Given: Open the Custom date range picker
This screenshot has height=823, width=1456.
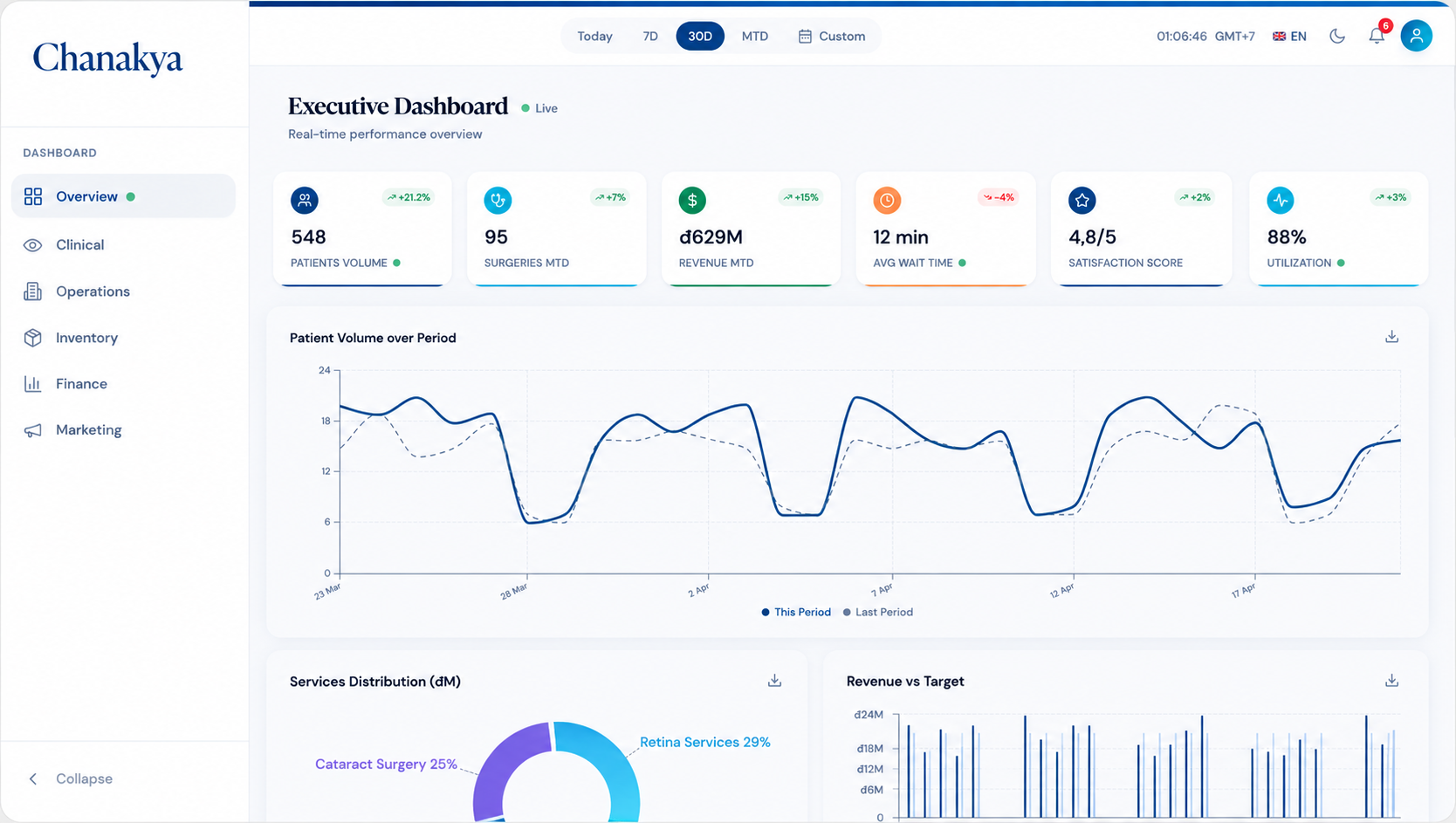Looking at the screenshot, I should pyautogui.click(x=832, y=36).
